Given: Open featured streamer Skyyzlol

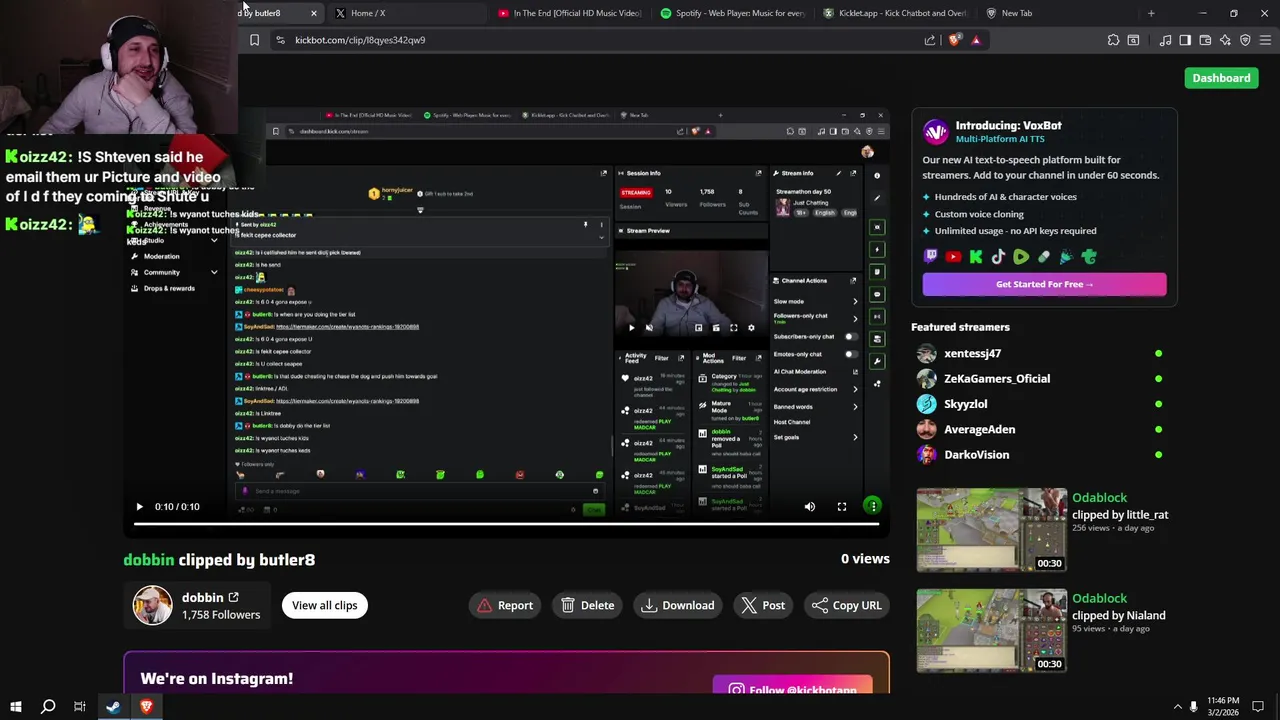Looking at the screenshot, I should [965, 404].
